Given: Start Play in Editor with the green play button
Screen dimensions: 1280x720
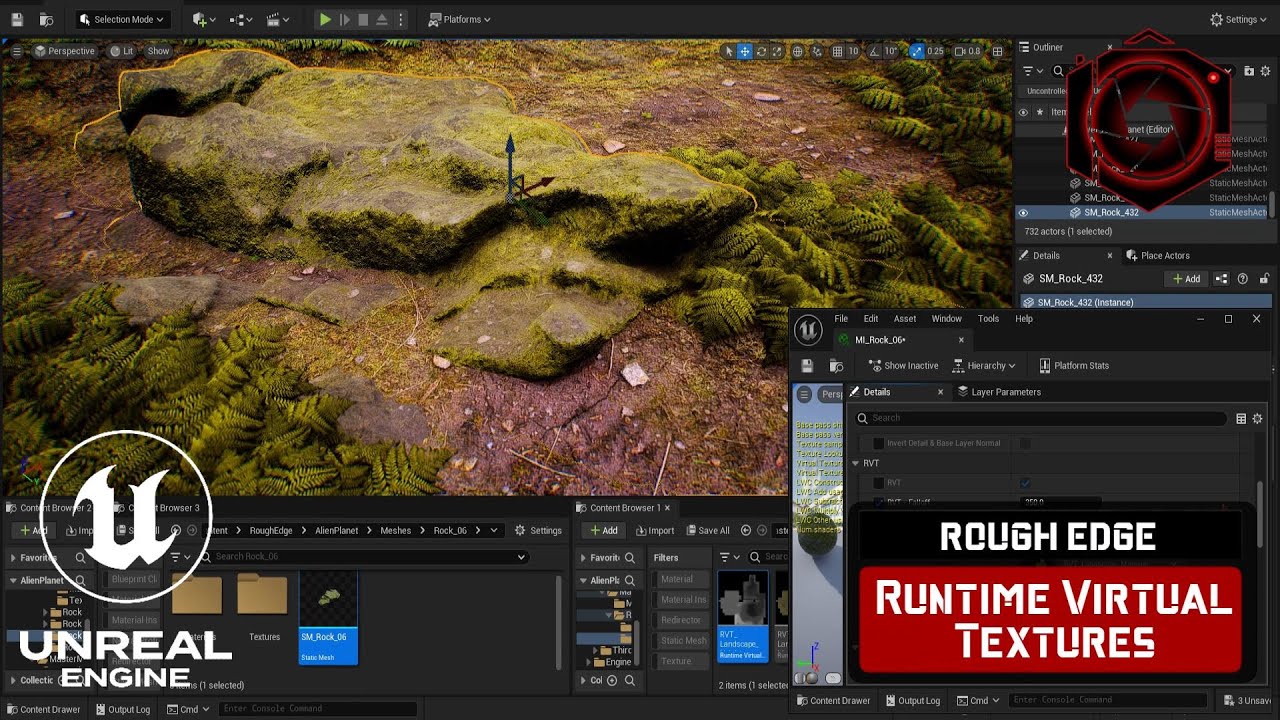Looking at the screenshot, I should pos(325,19).
